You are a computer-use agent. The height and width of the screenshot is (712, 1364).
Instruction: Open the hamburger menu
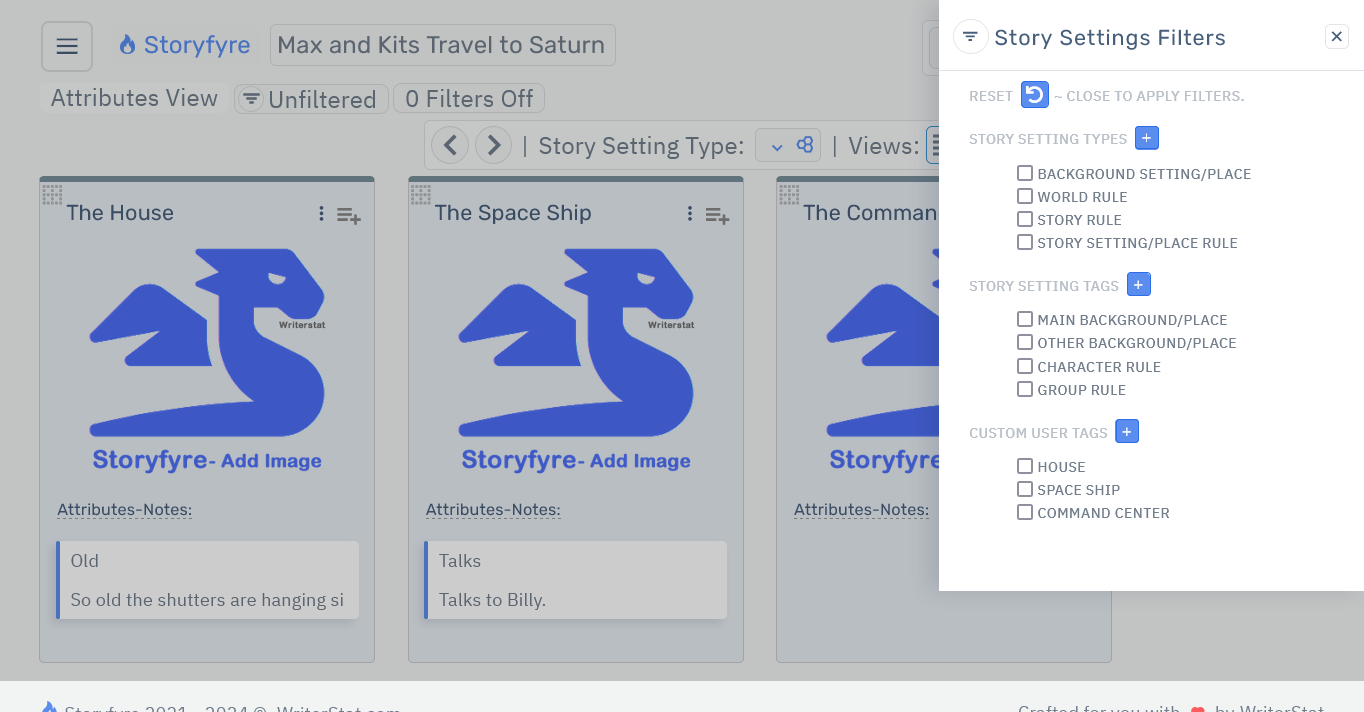tap(66, 45)
